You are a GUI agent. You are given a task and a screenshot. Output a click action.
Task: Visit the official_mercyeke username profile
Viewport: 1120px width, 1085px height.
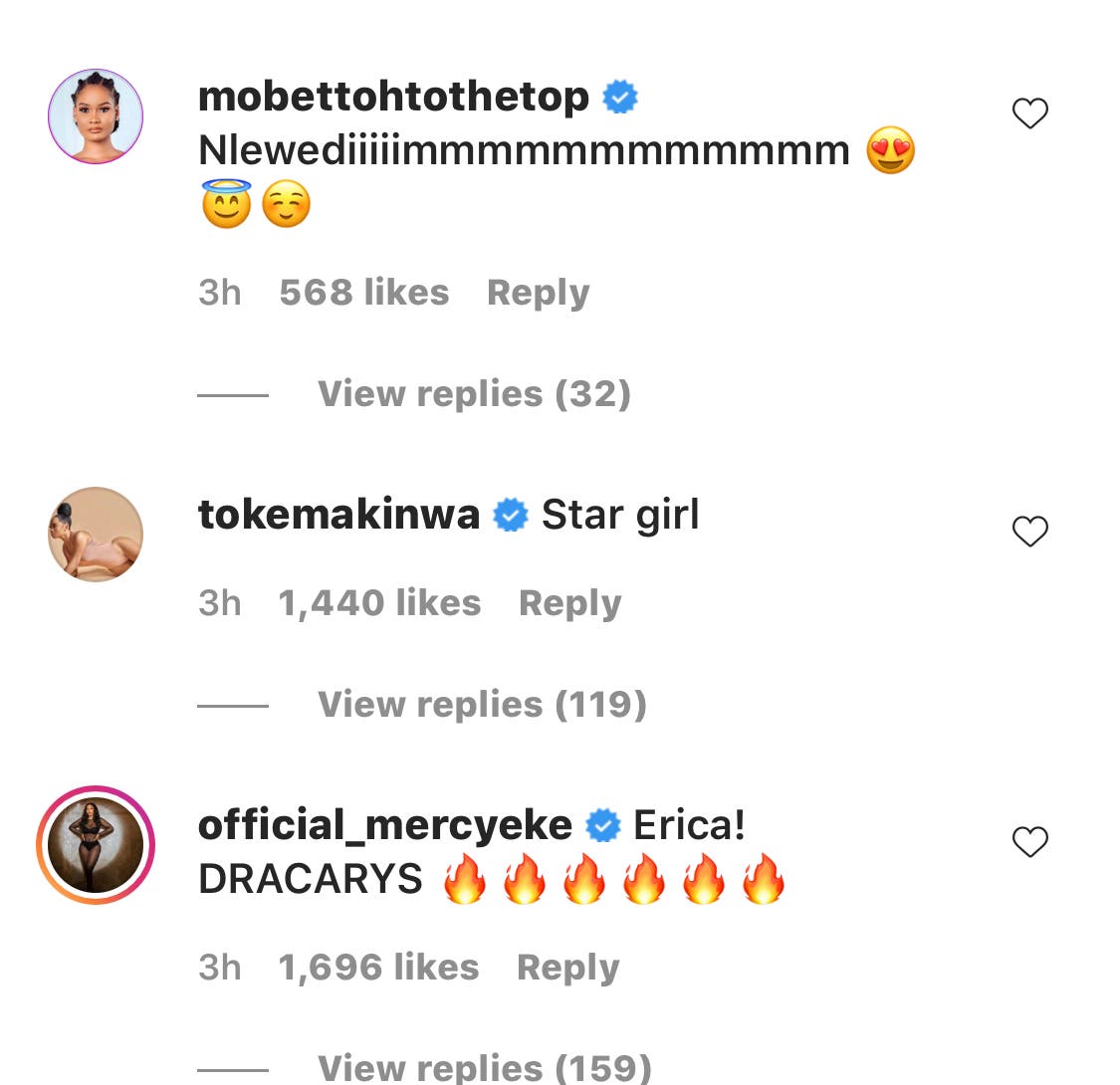[x=384, y=825]
